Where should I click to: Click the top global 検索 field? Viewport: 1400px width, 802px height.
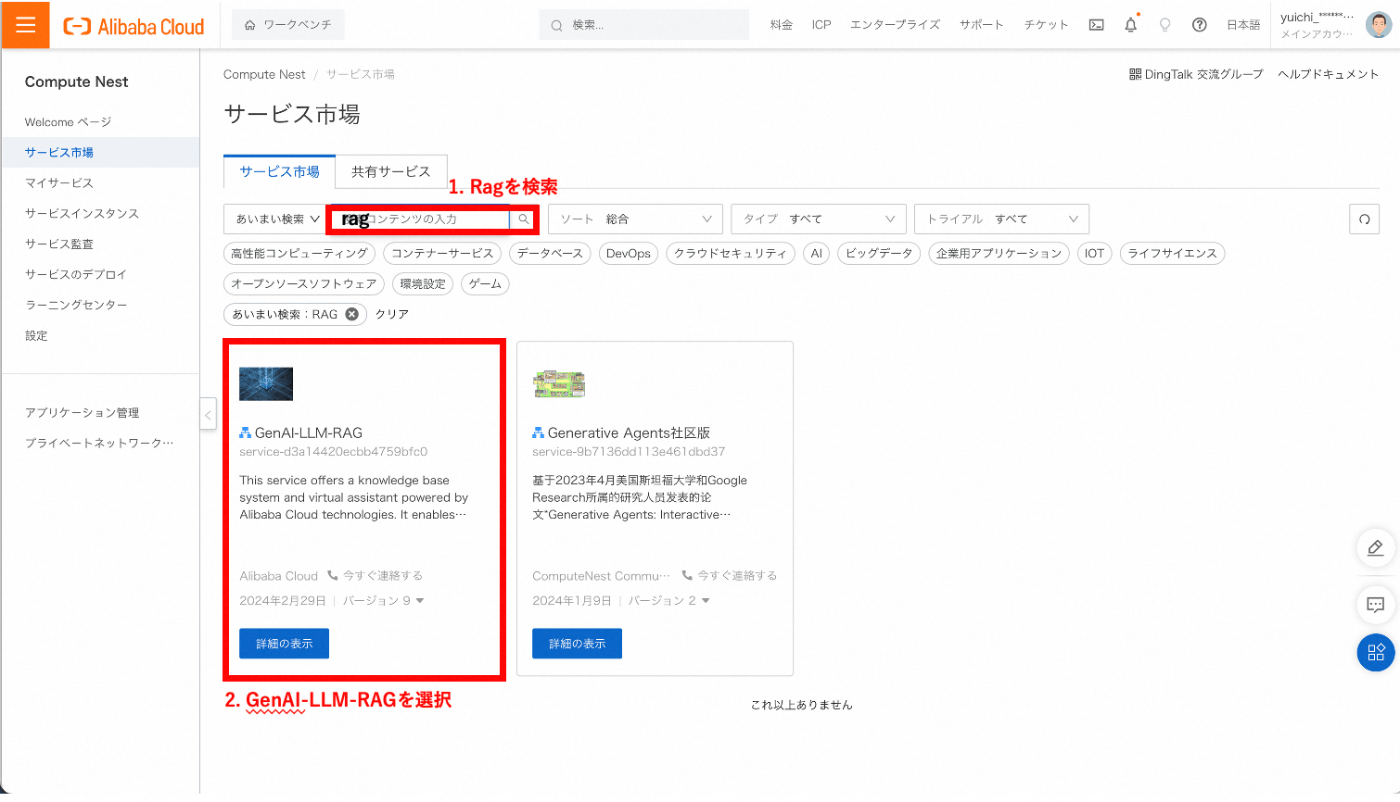pyautogui.click(x=644, y=25)
